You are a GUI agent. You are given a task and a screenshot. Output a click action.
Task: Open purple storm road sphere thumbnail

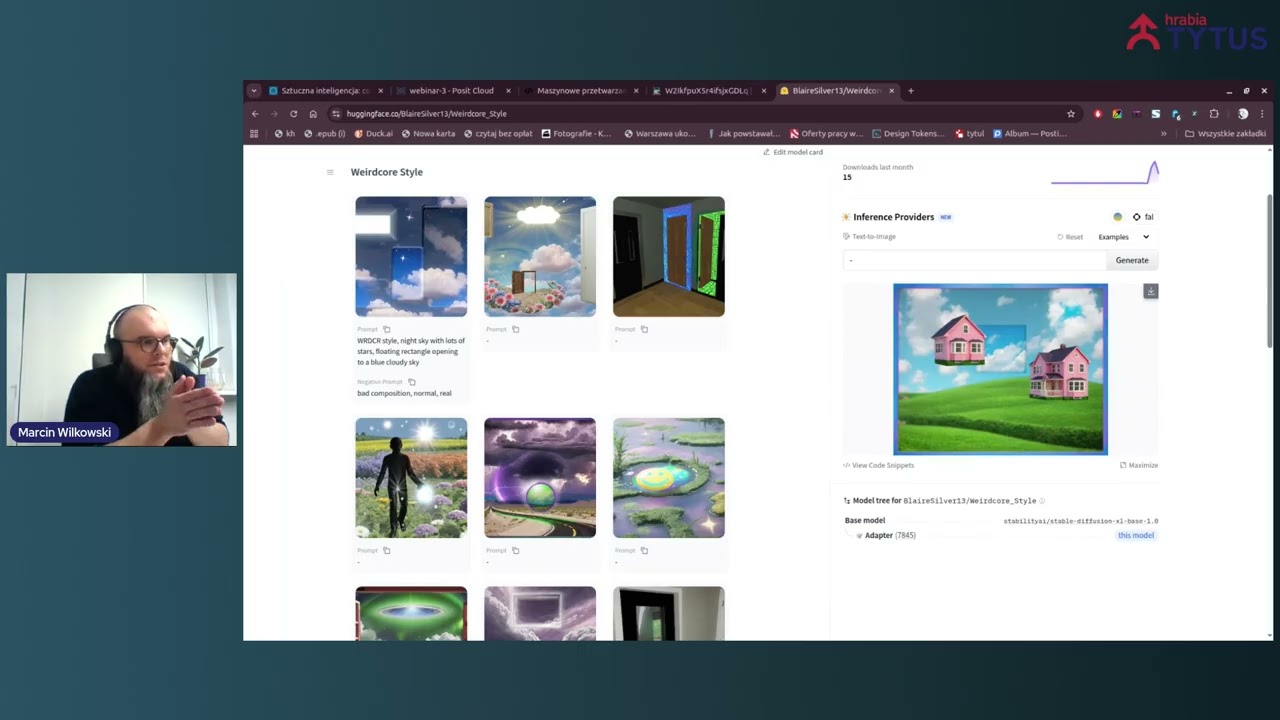pos(540,478)
